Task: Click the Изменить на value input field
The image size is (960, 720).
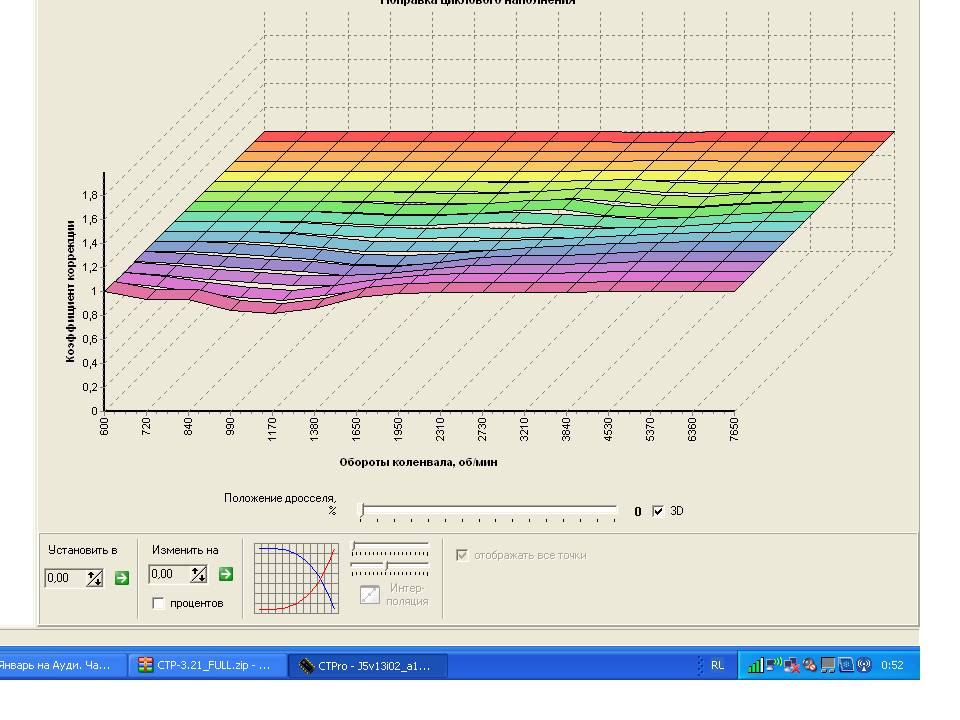Action: pos(169,574)
